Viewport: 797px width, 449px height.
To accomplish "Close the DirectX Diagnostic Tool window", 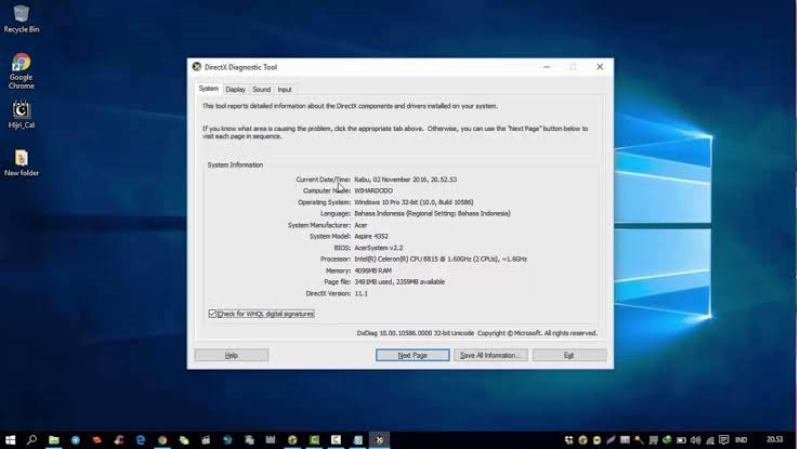I will 600,67.
